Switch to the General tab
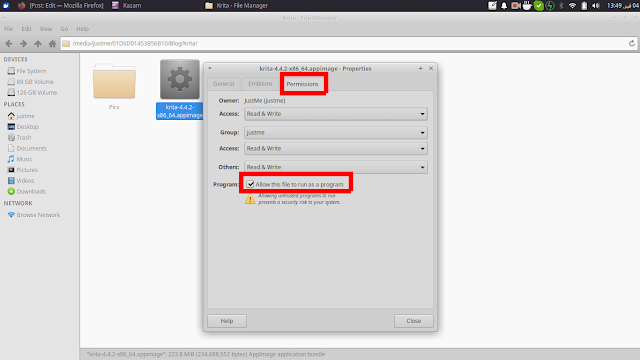The width and height of the screenshot is (640, 360). click(x=224, y=84)
